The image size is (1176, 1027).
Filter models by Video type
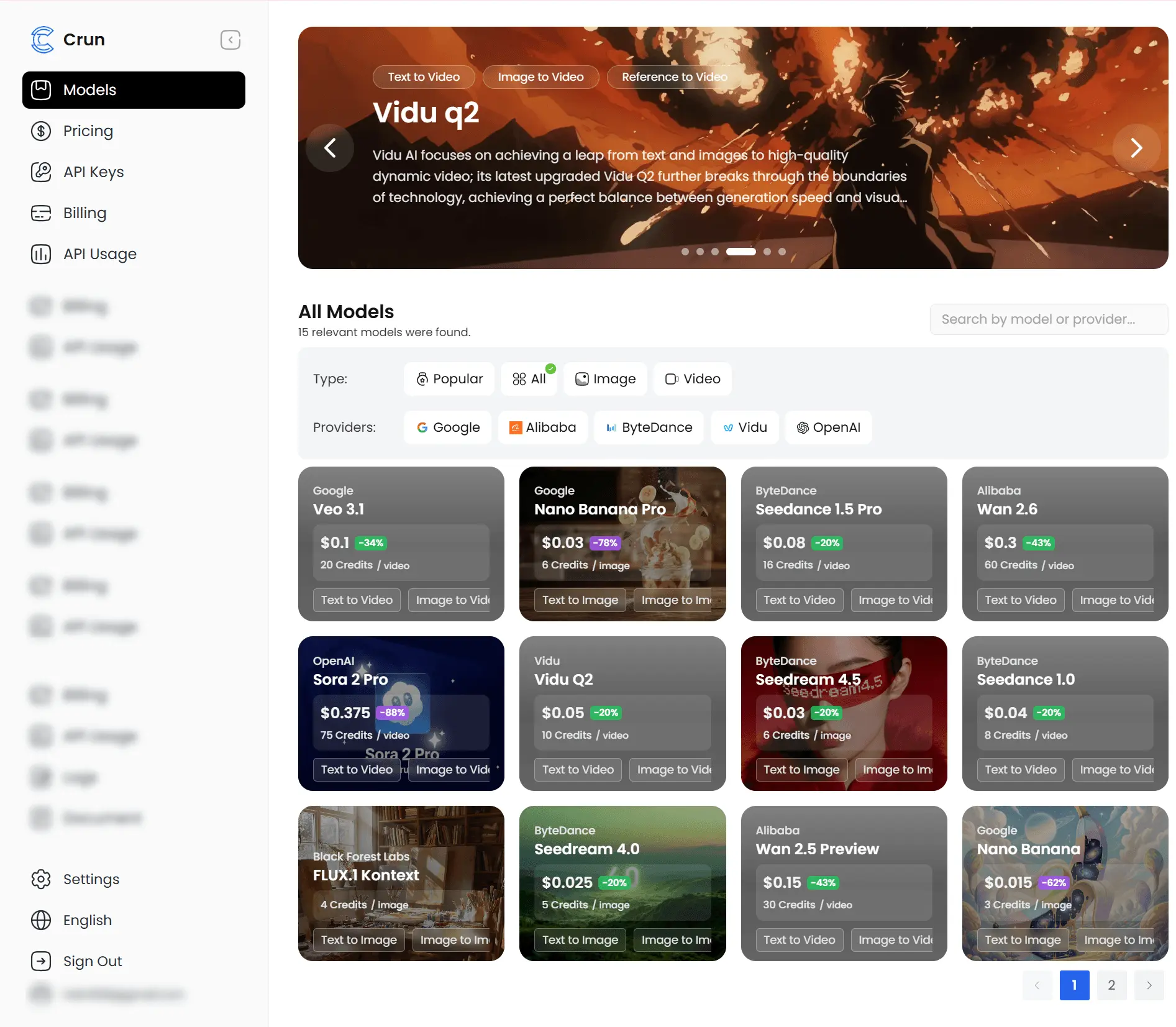(x=693, y=379)
